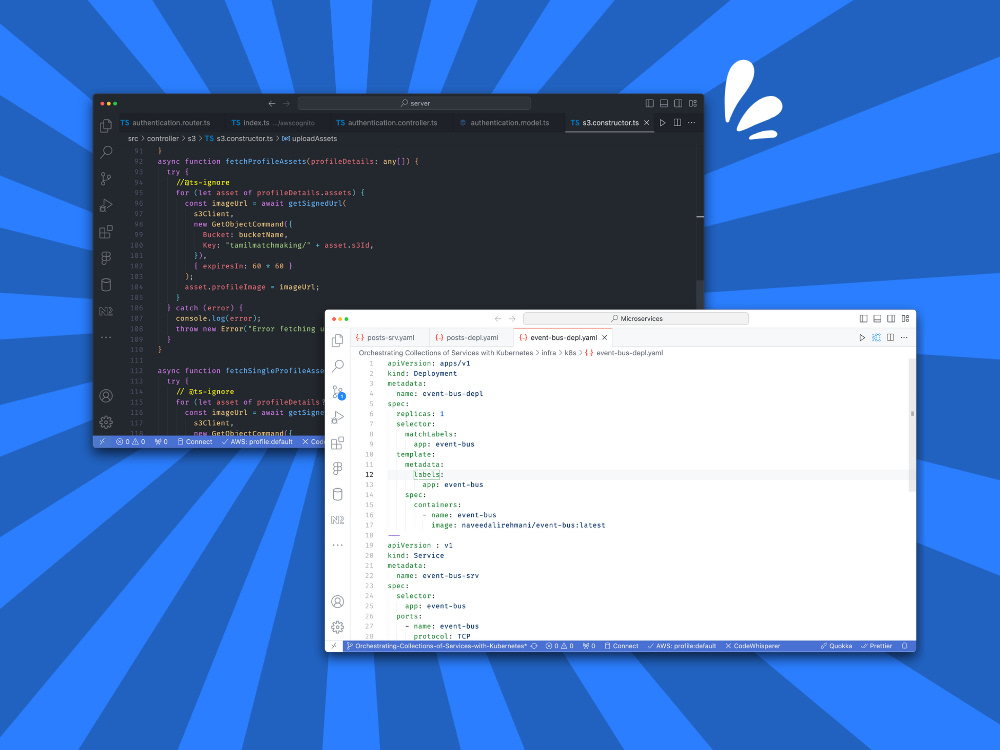Click CodeWhisperer in Microservices status bar
Screen dimensions: 1000x750
point(753,646)
